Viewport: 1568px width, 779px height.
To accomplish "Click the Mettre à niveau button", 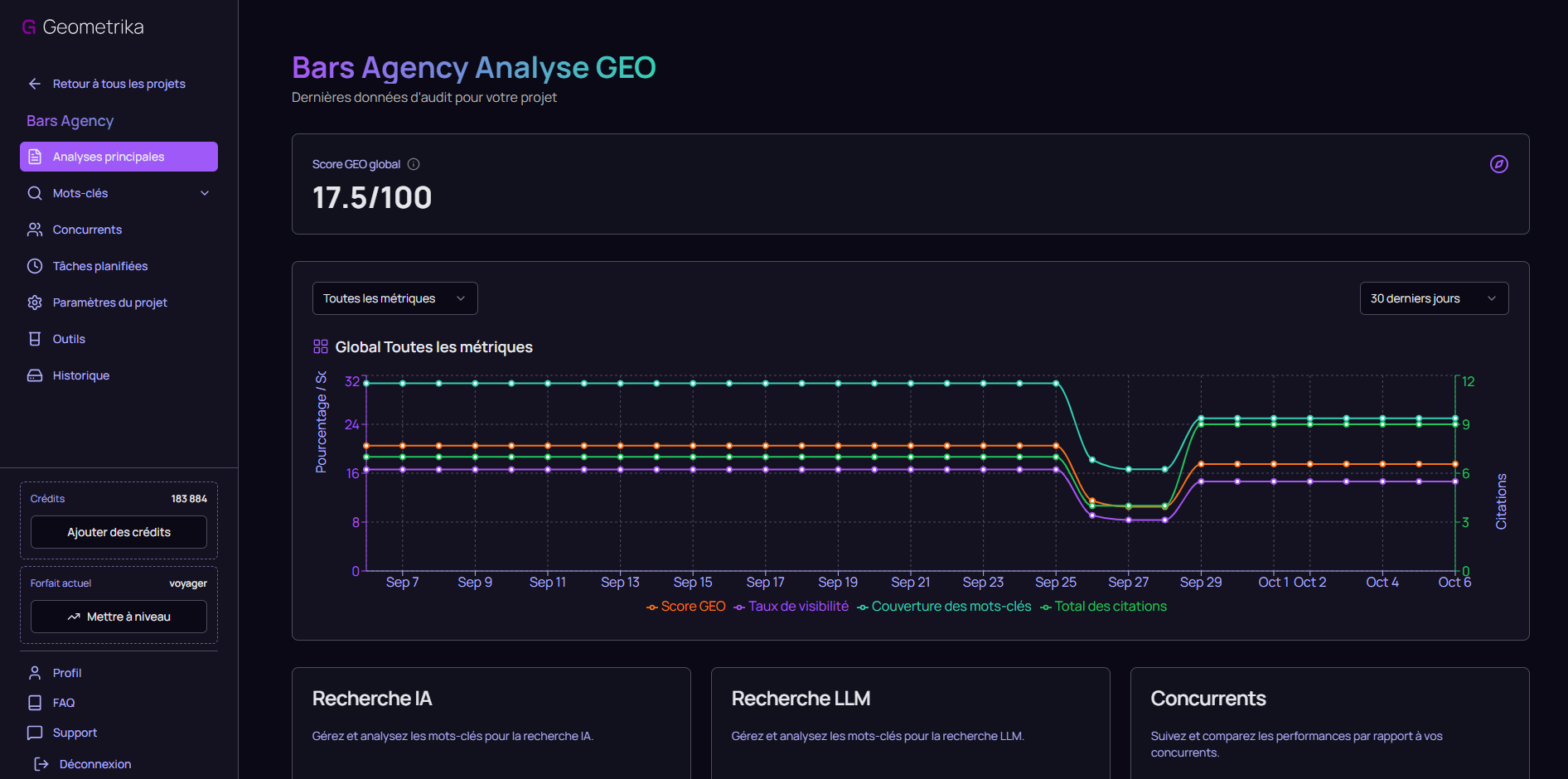I will pyautogui.click(x=119, y=617).
